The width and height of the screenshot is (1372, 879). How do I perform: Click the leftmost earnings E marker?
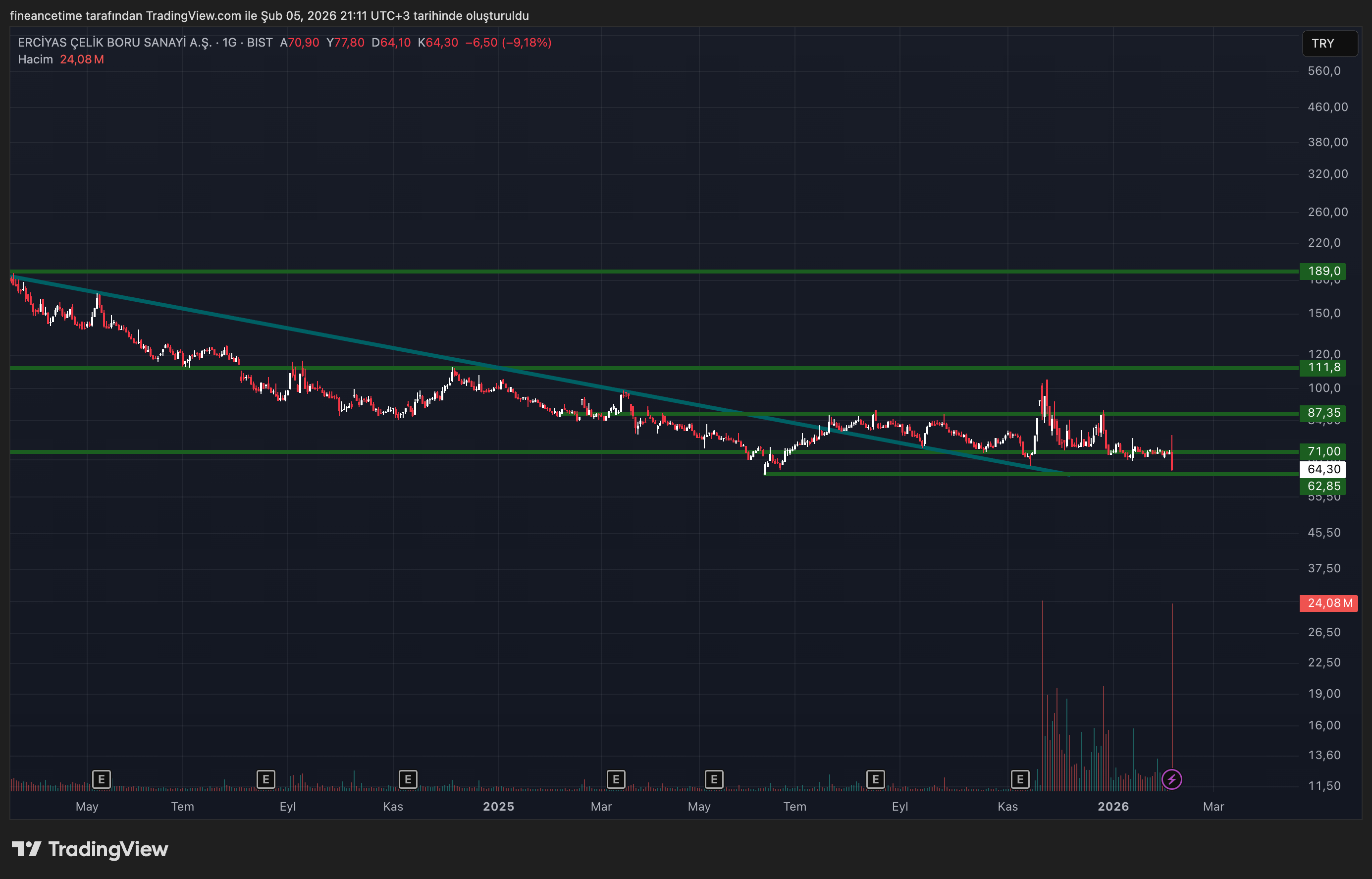(x=101, y=779)
